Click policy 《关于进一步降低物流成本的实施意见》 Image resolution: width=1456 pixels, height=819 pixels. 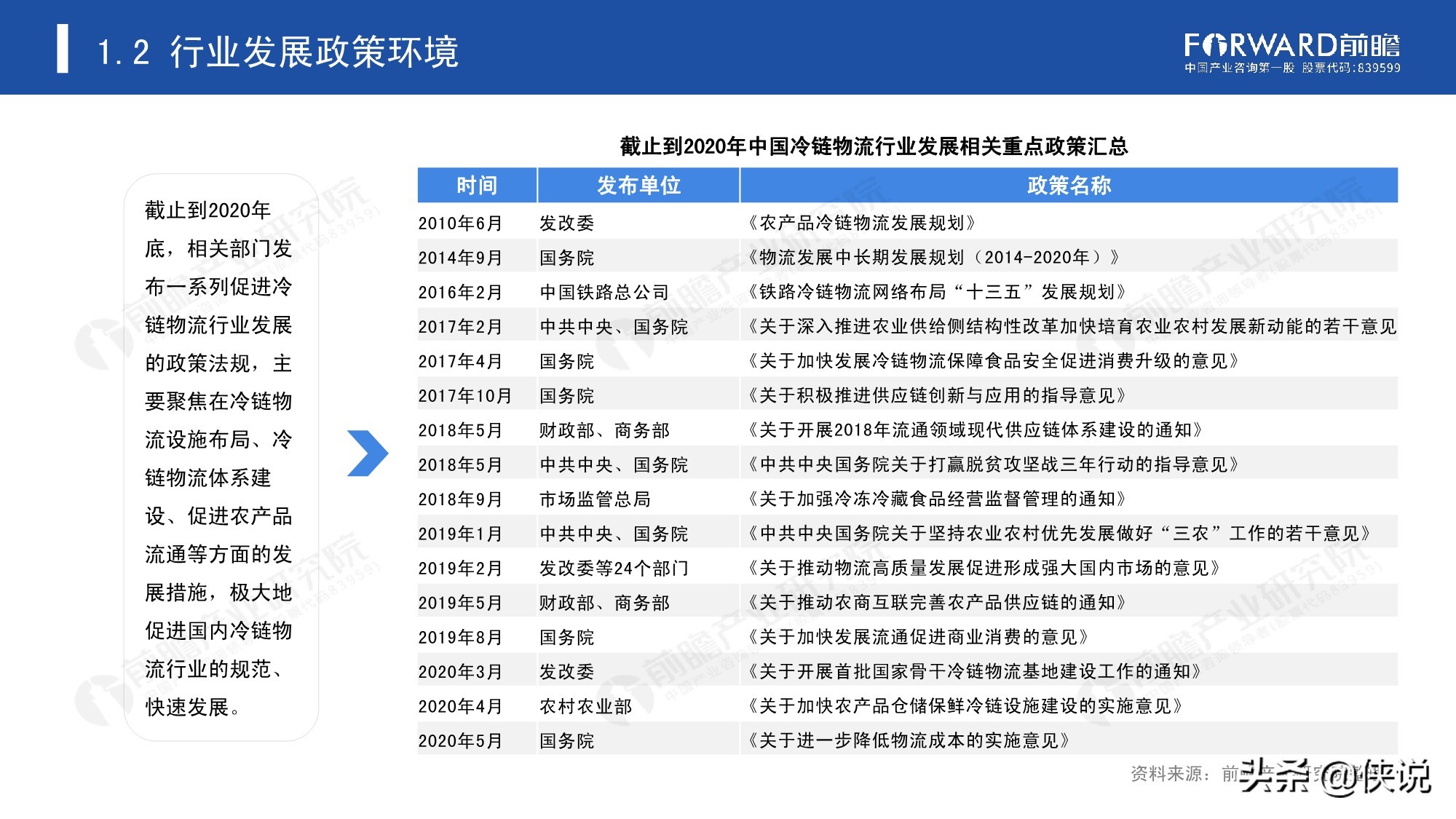point(909,740)
